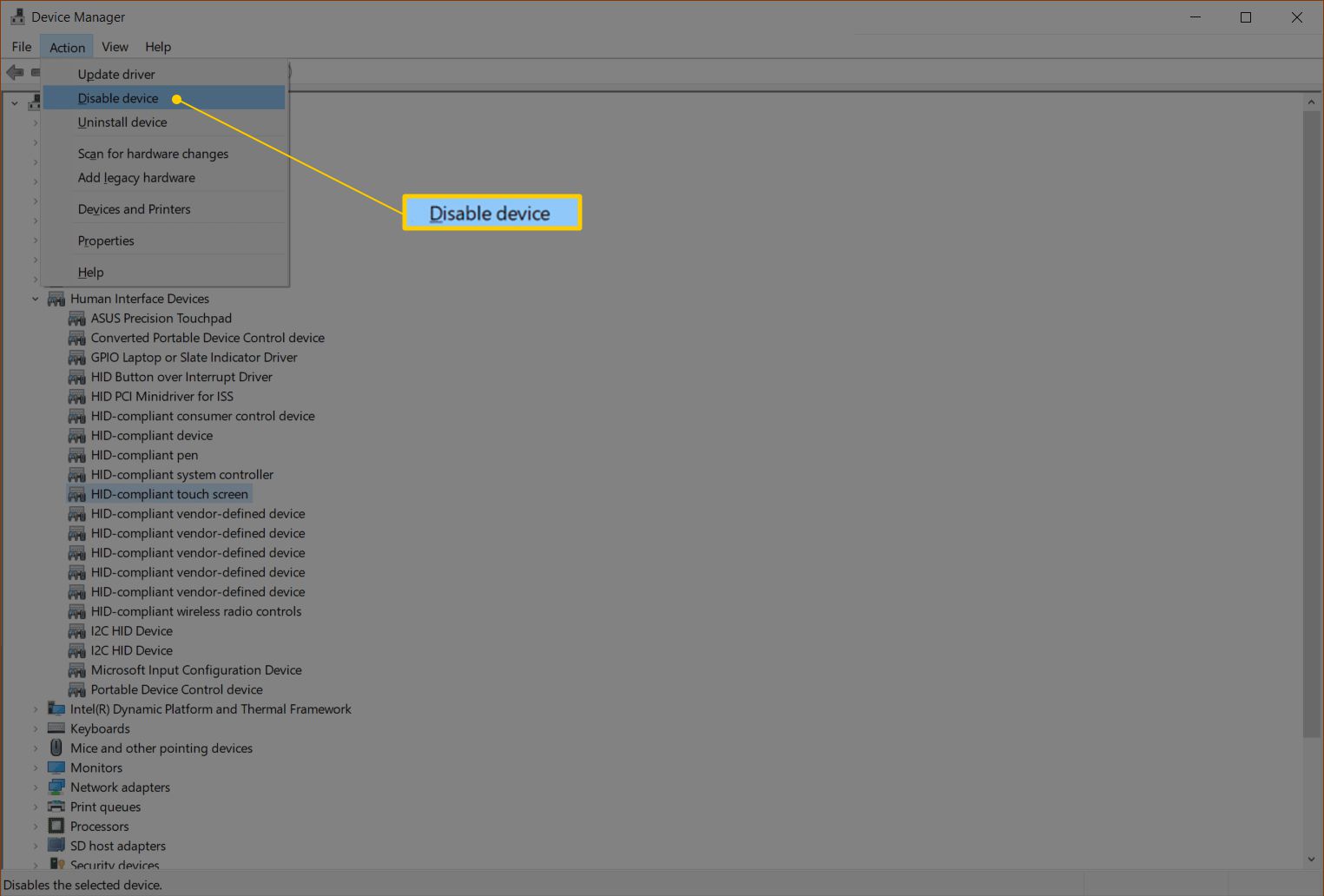
Task: Click HID-compliant wireless radio controls icon
Action: (77, 611)
